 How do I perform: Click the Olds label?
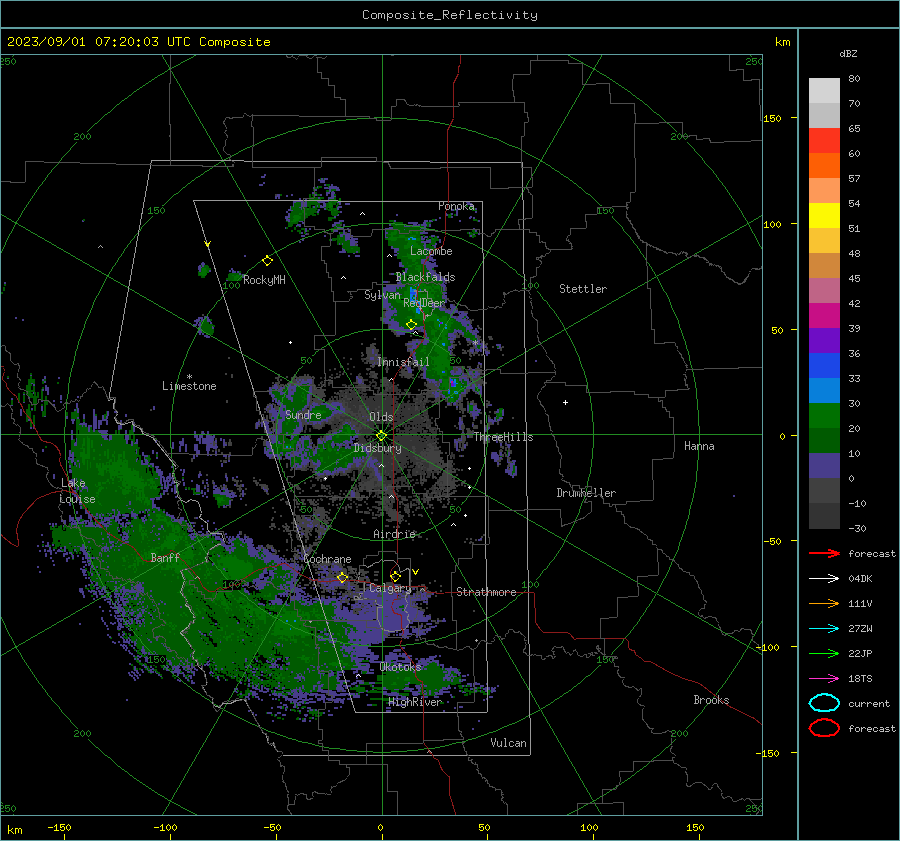(x=381, y=417)
